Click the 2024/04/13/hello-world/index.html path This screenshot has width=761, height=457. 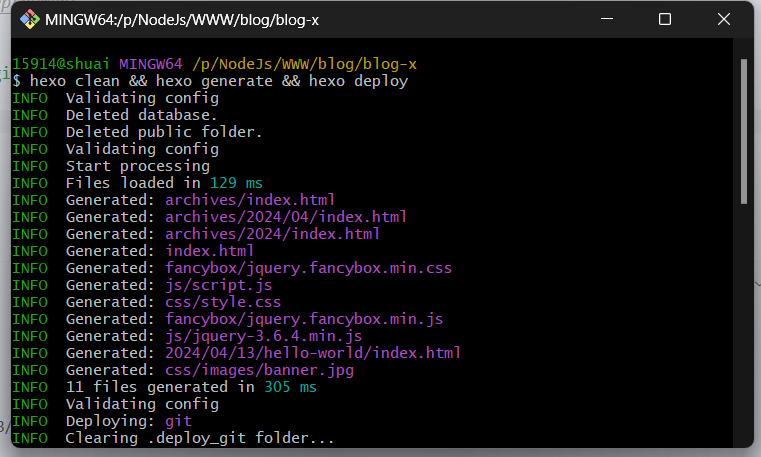point(313,353)
